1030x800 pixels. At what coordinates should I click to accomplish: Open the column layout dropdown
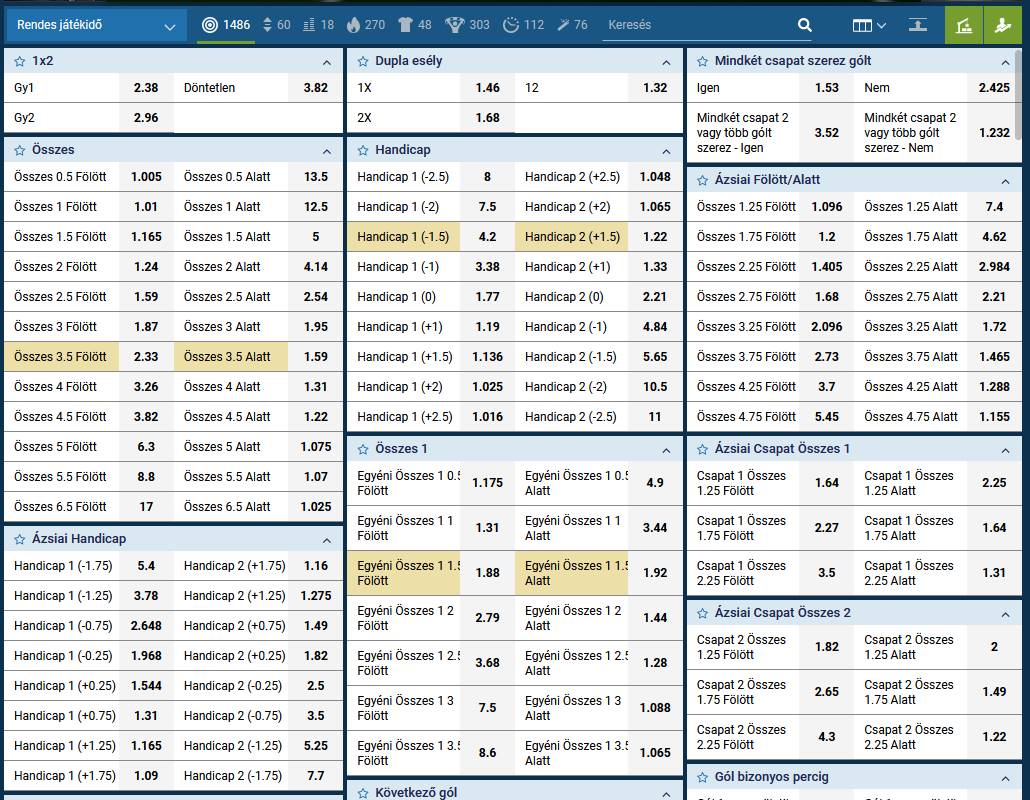coord(869,25)
